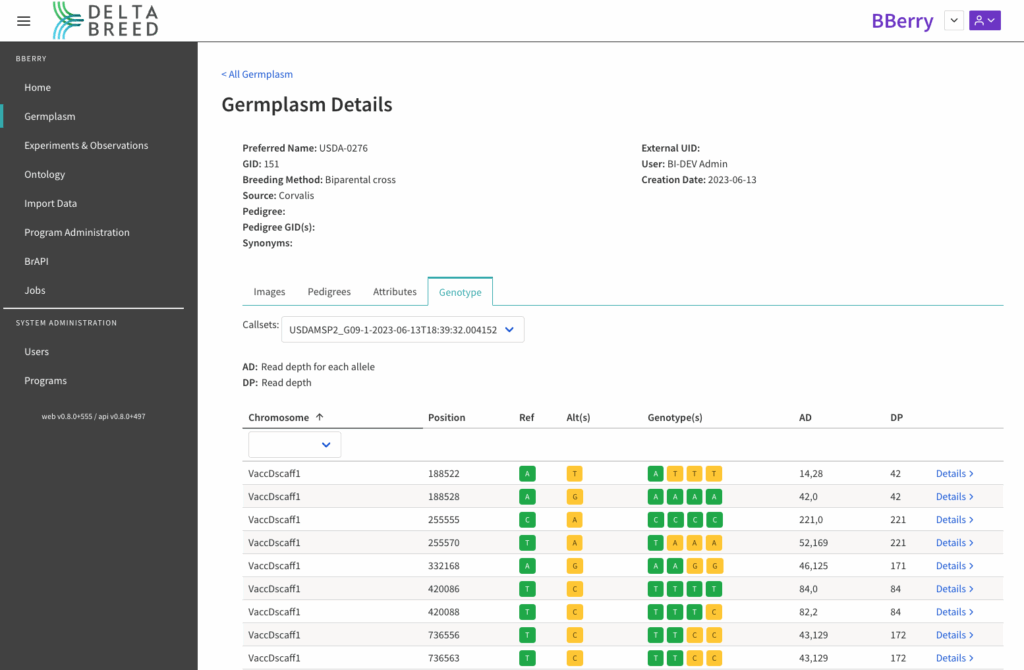Click green Ref allele A badge for position 188522

[x=526, y=474]
